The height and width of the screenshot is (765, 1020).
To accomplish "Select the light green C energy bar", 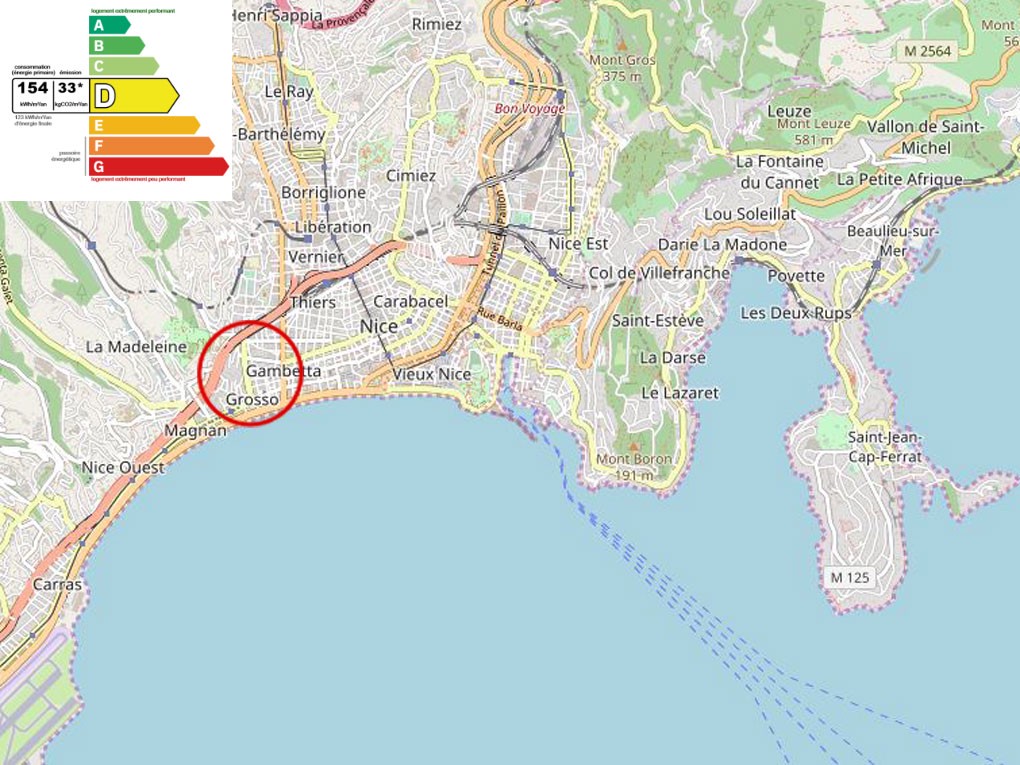I will 123,66.
